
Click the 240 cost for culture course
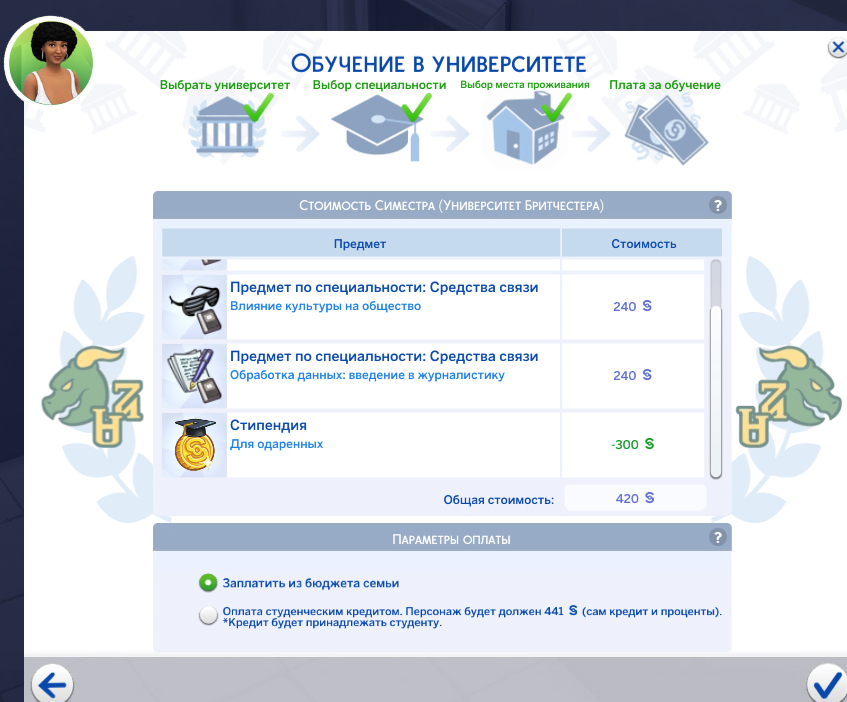pyautogui.click(x=633, y=306)
